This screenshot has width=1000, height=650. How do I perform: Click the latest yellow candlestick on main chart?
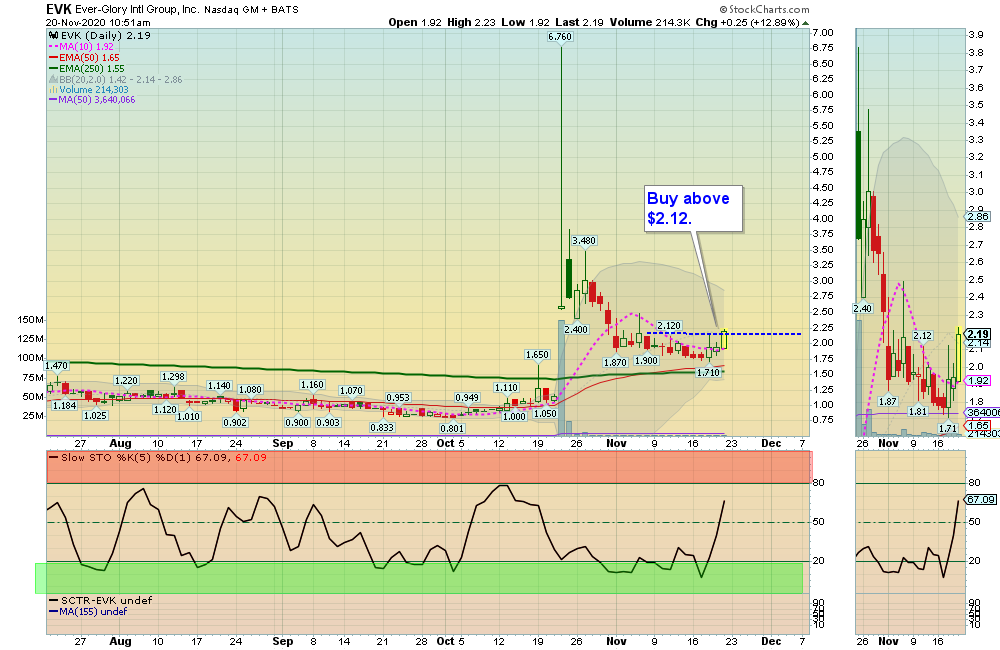pos(724,339)
